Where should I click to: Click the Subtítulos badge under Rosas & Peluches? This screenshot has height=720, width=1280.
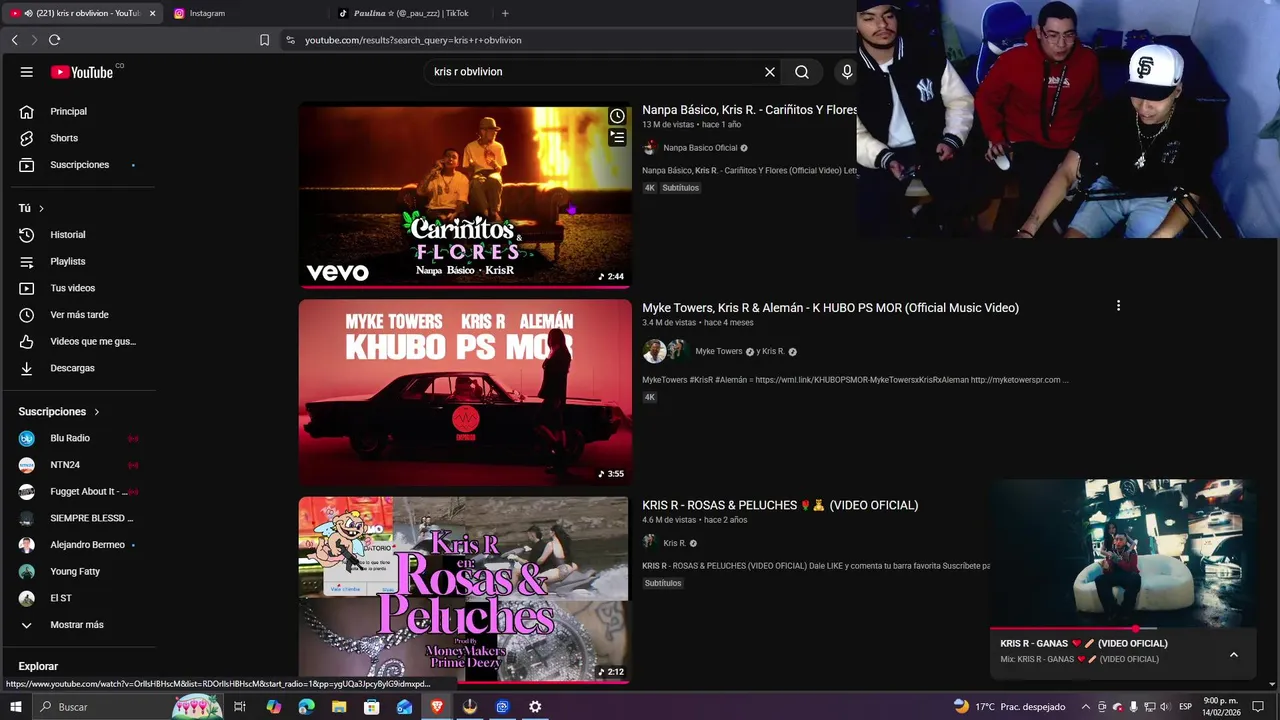pyautogui.click(x=663, y=583)
